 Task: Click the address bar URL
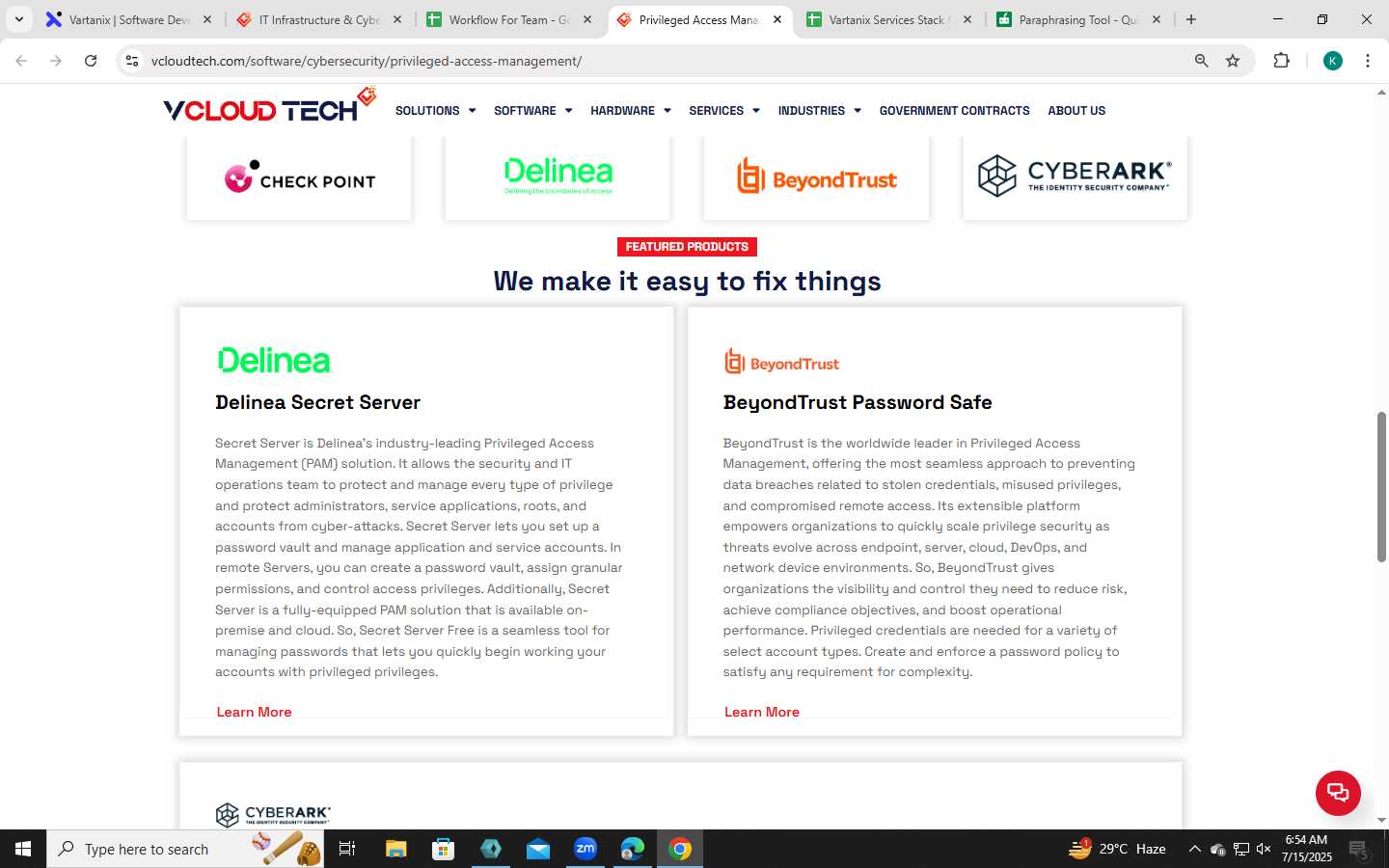[x=367, y=61]
